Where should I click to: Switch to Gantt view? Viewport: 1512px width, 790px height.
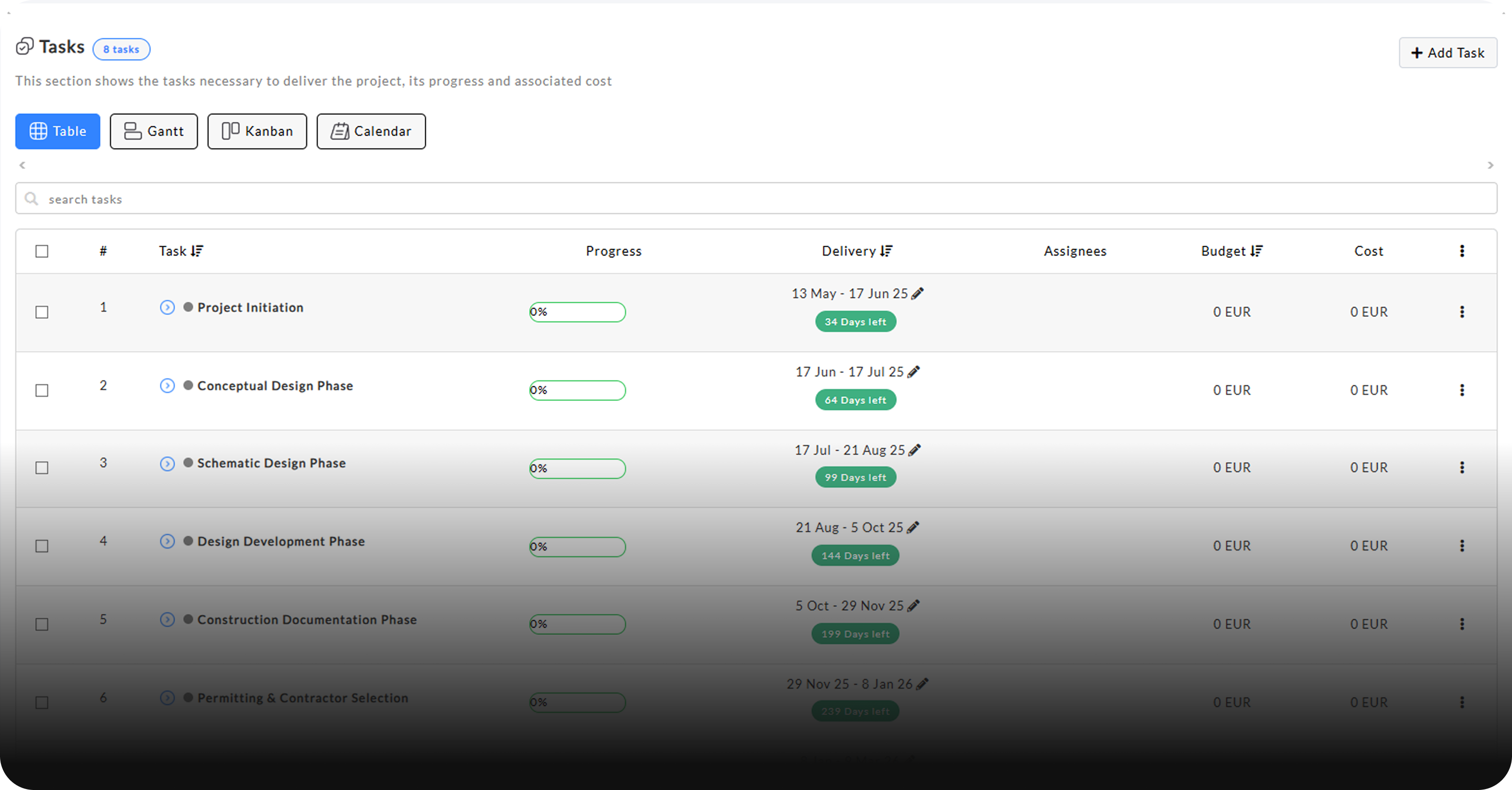154,131
